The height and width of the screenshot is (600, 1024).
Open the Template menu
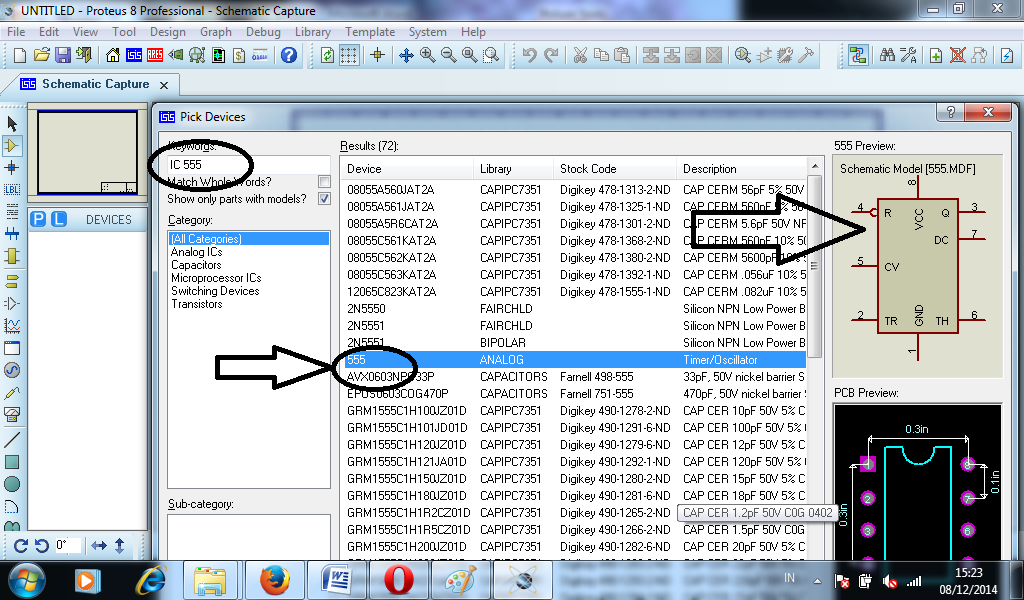click(370, 32)
